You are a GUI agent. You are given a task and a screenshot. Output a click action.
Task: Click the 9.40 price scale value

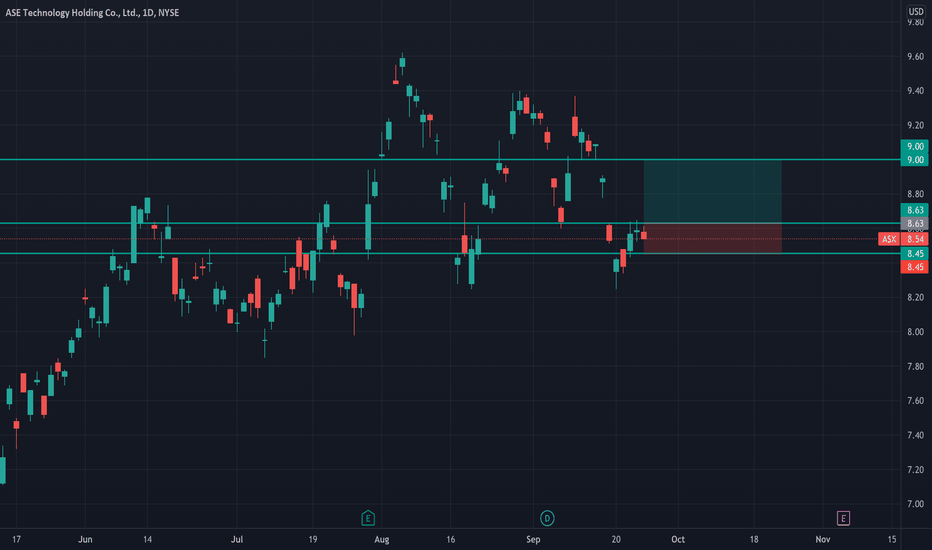point(915,90)
